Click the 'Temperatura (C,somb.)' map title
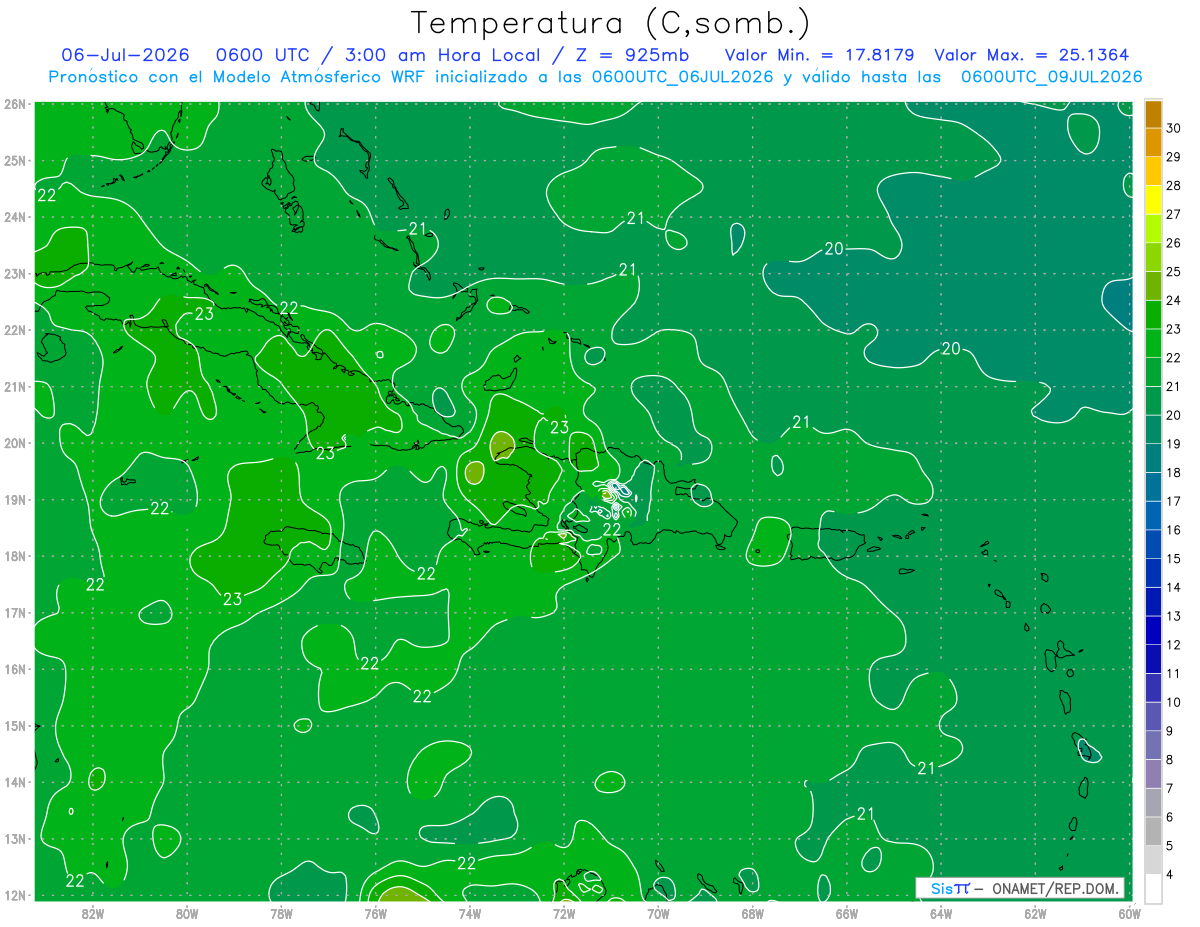The height and width of the screenshot is (927, 1200). click(x=611, y=22)
